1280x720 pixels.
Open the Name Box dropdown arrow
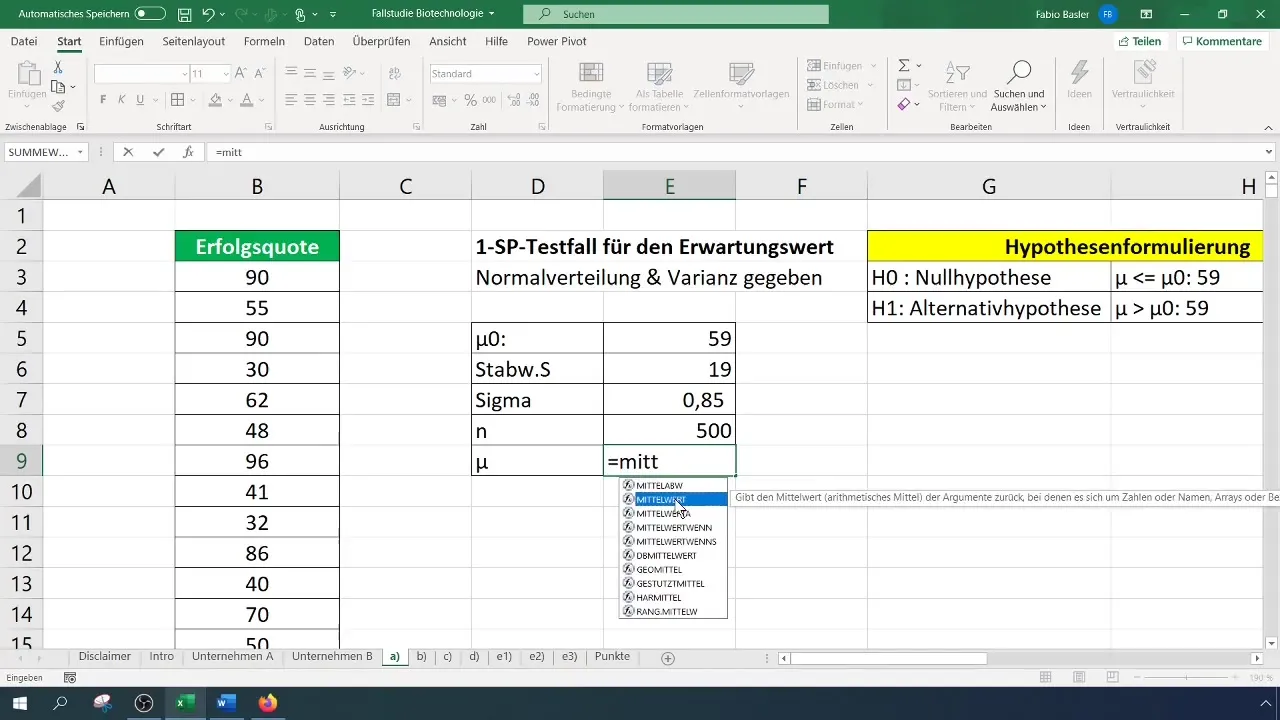[81, 153]
